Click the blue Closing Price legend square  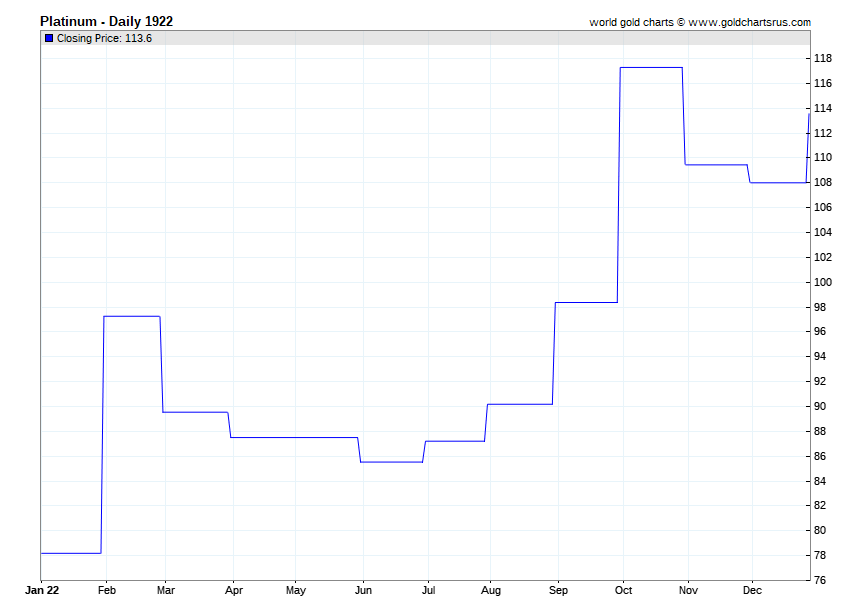[x=49, y=38]
